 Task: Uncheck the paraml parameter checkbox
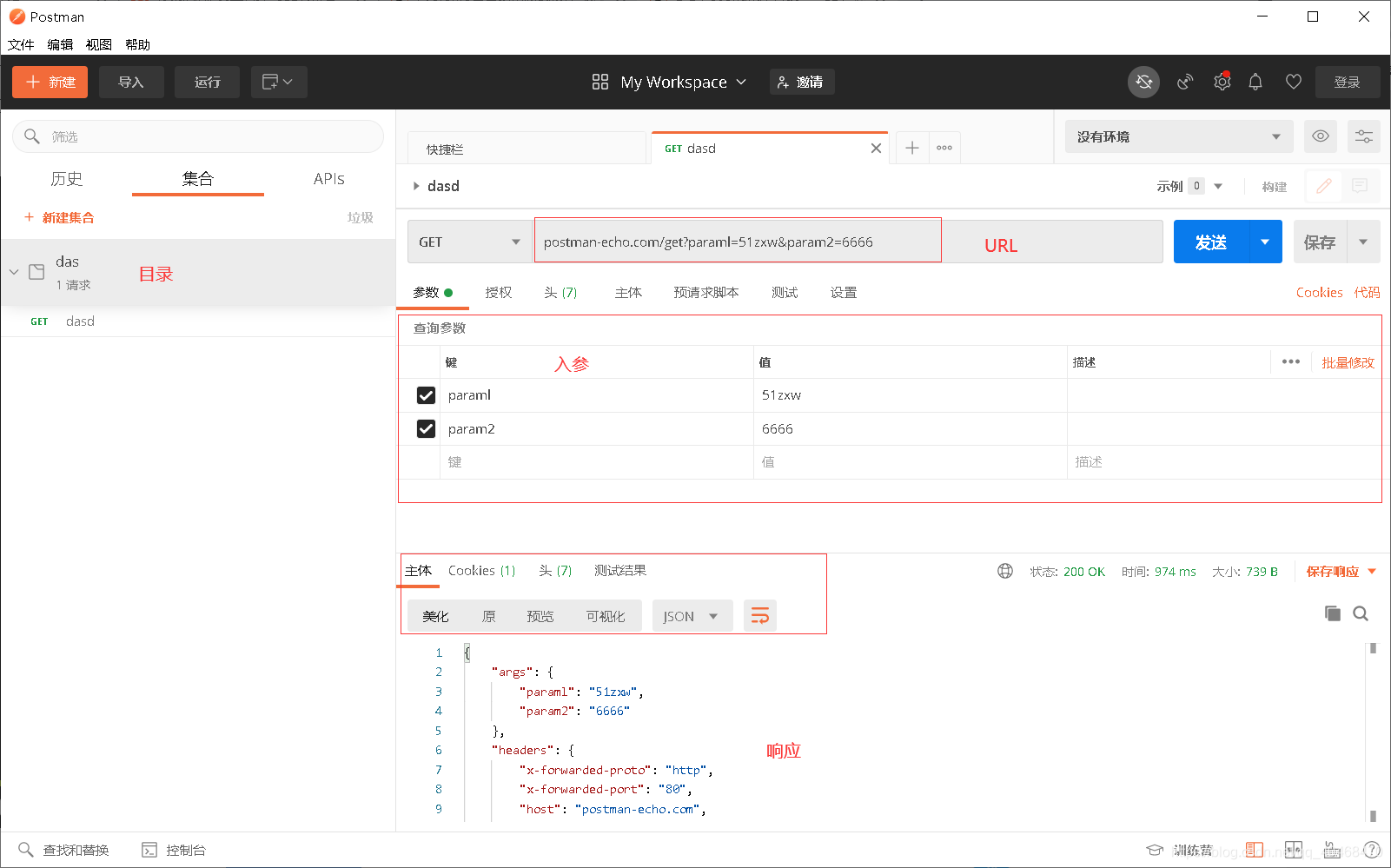[426, 395]
